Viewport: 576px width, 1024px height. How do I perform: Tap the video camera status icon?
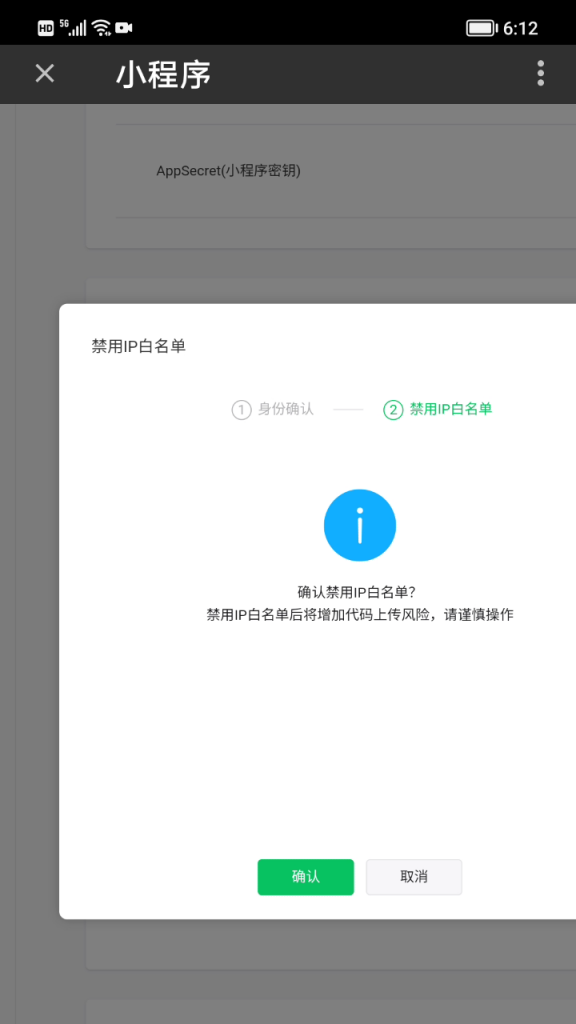(124, 27)
